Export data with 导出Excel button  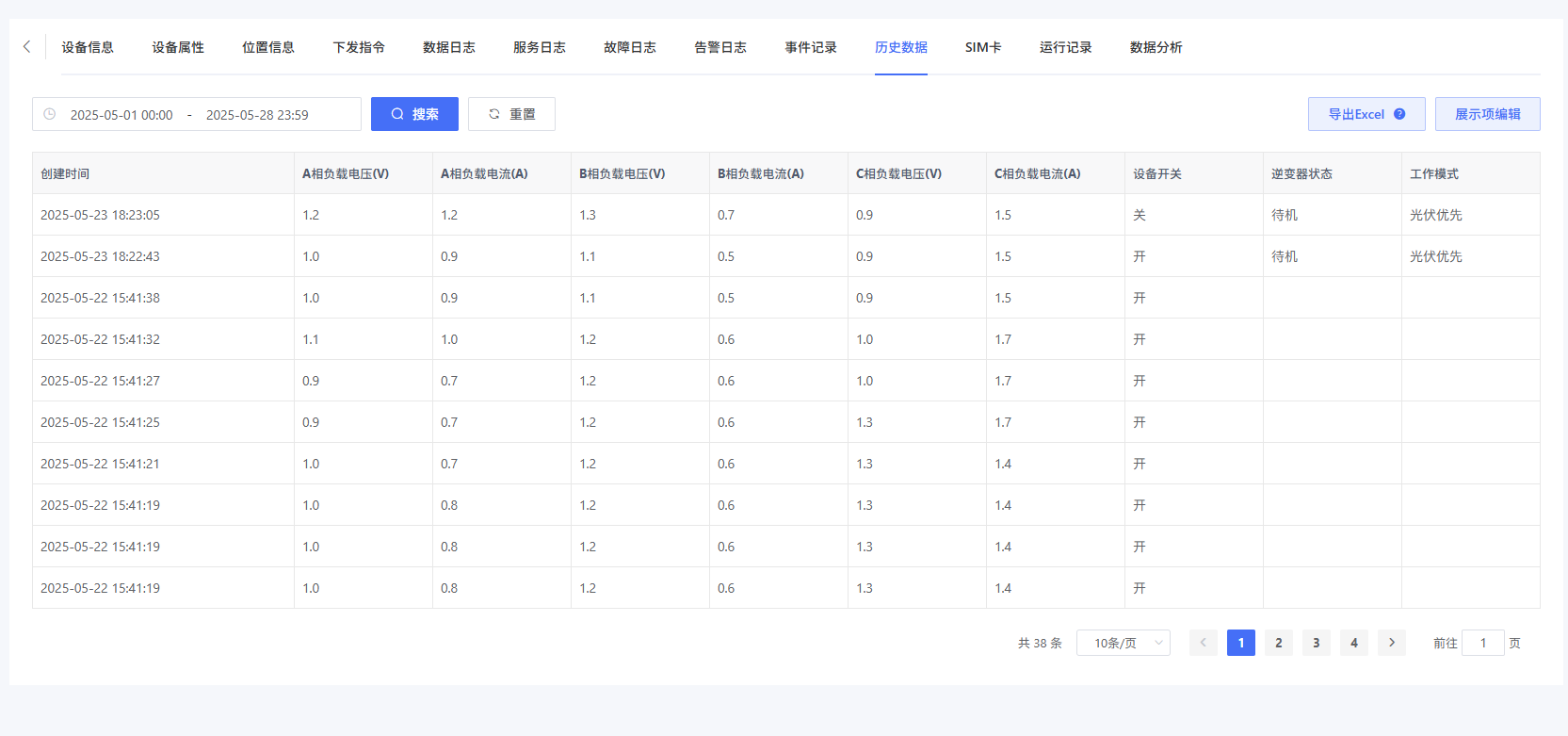pos(1355,114)
